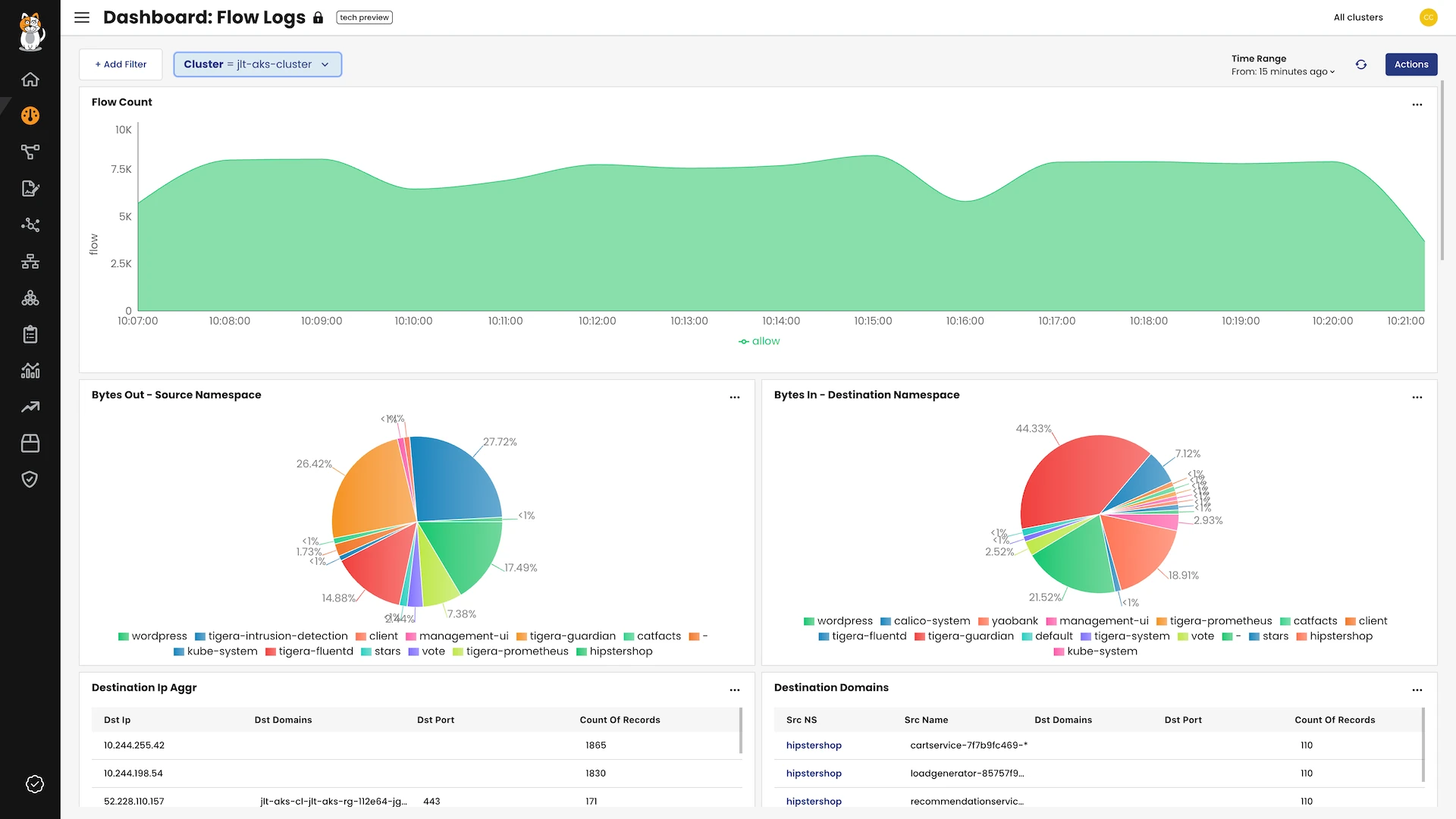Toggle the allow series in legend
The image size is (1456, 819).
click(x=759, y=341)
